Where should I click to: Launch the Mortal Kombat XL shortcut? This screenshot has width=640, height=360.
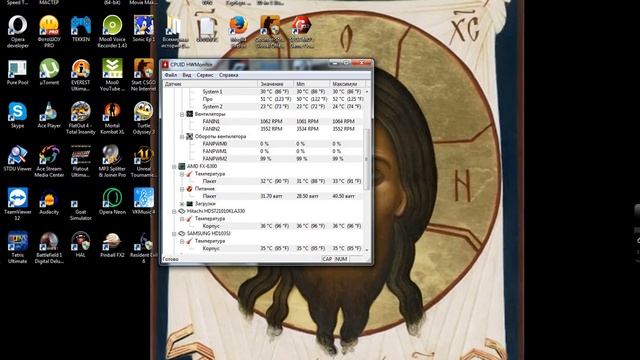click(112, 118)
